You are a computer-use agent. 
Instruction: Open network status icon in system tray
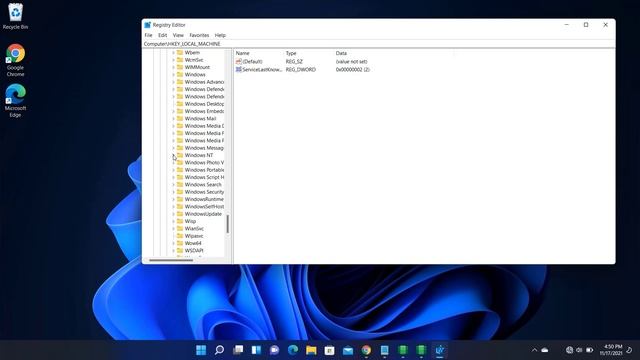tap(569, 350)
